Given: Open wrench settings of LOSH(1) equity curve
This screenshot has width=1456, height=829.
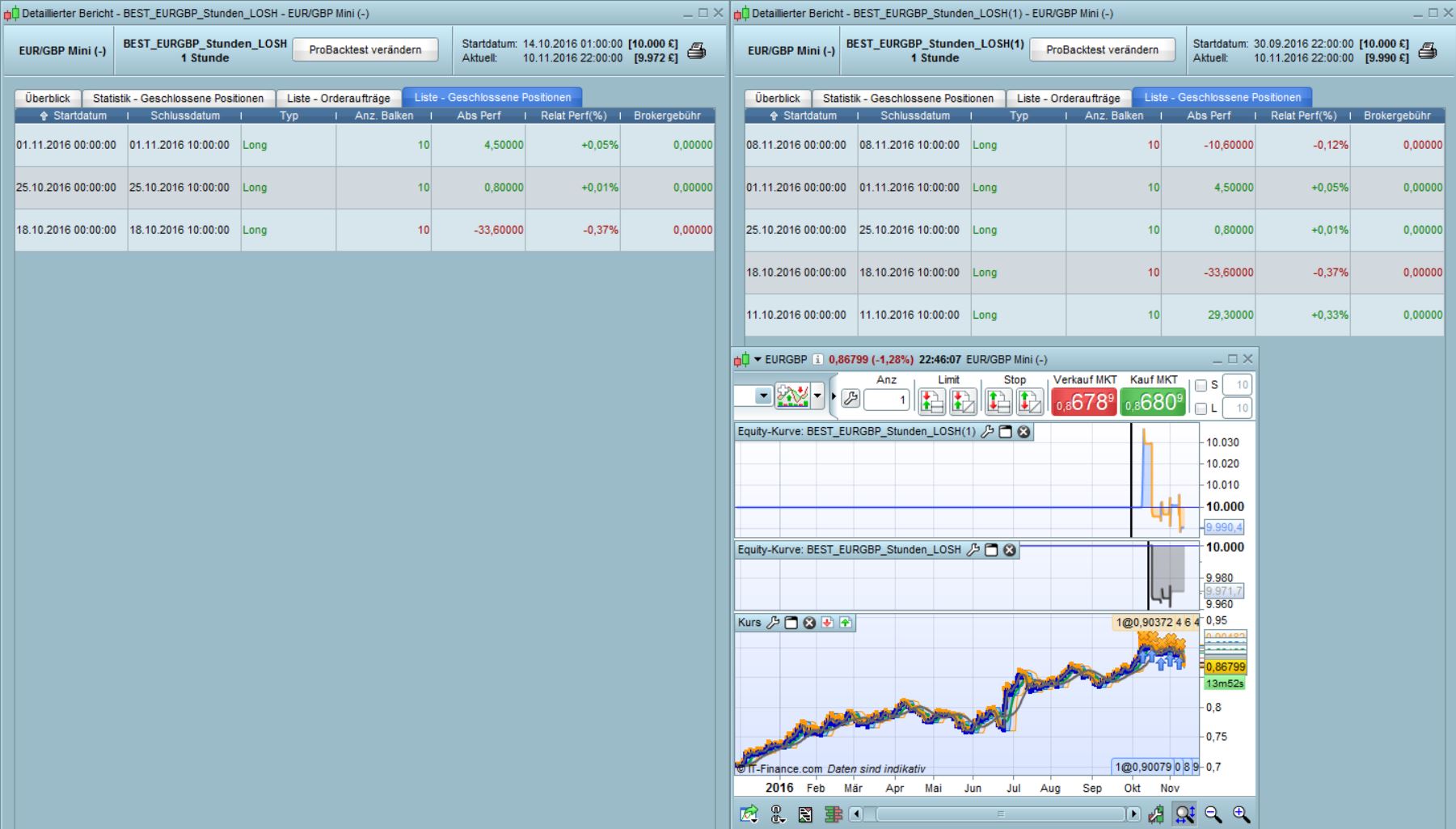Looking at the screenshot, I should coord(987,432).
